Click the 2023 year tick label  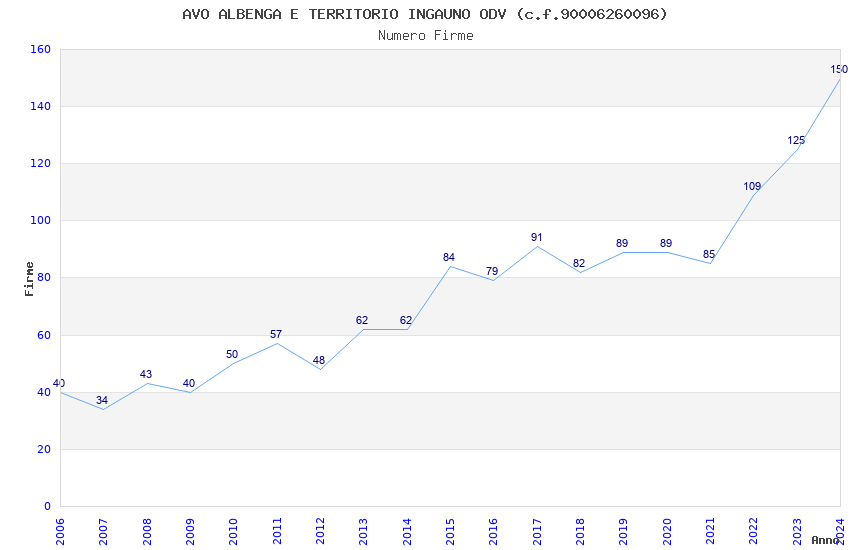coord(797,532)
